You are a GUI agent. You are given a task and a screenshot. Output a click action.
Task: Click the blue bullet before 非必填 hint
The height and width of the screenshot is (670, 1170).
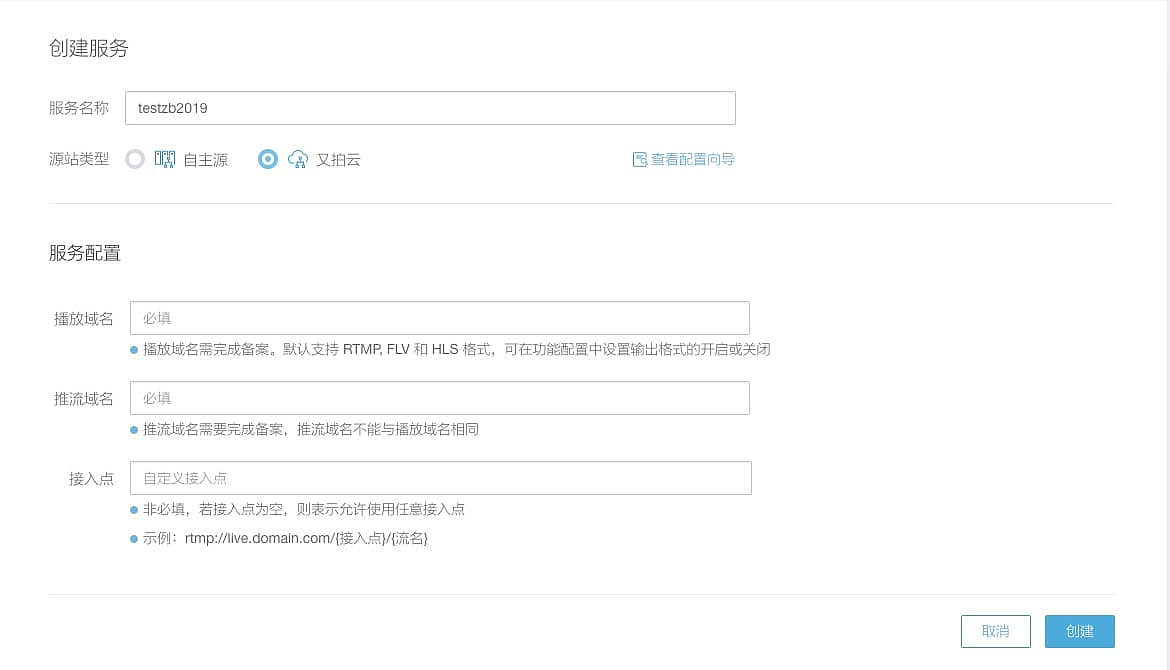(x=134, y=510)
